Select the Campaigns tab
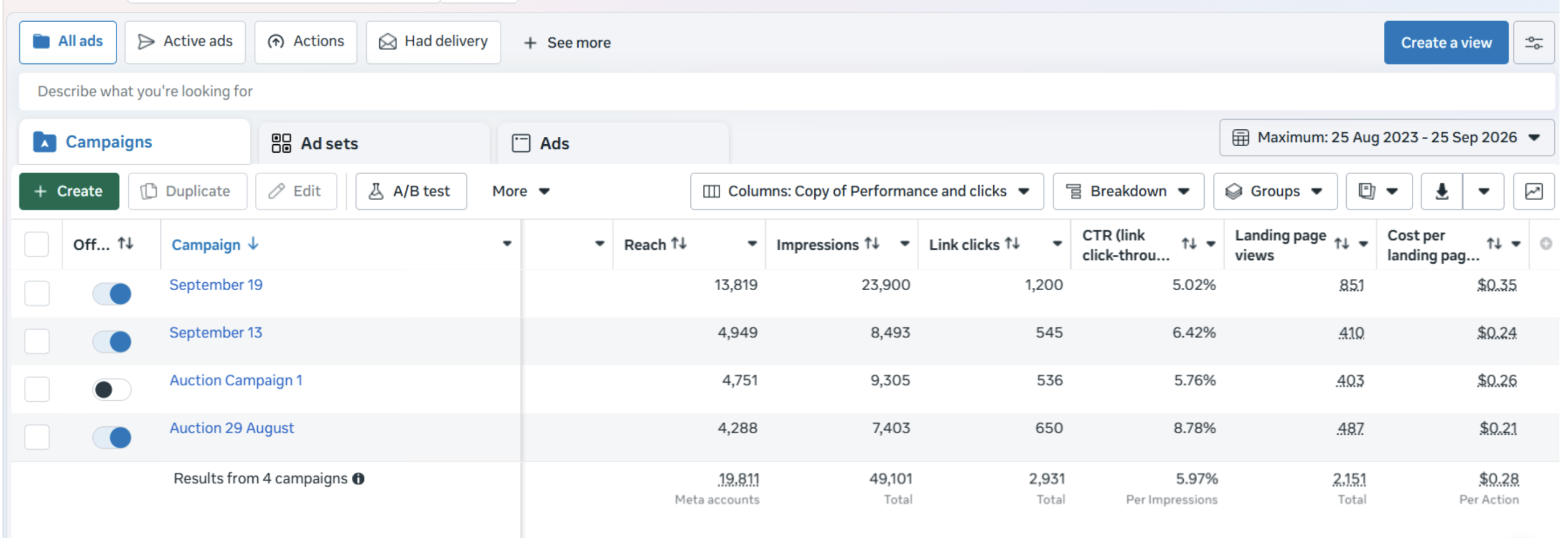1568x538 pixels. [x=135, y=142]
